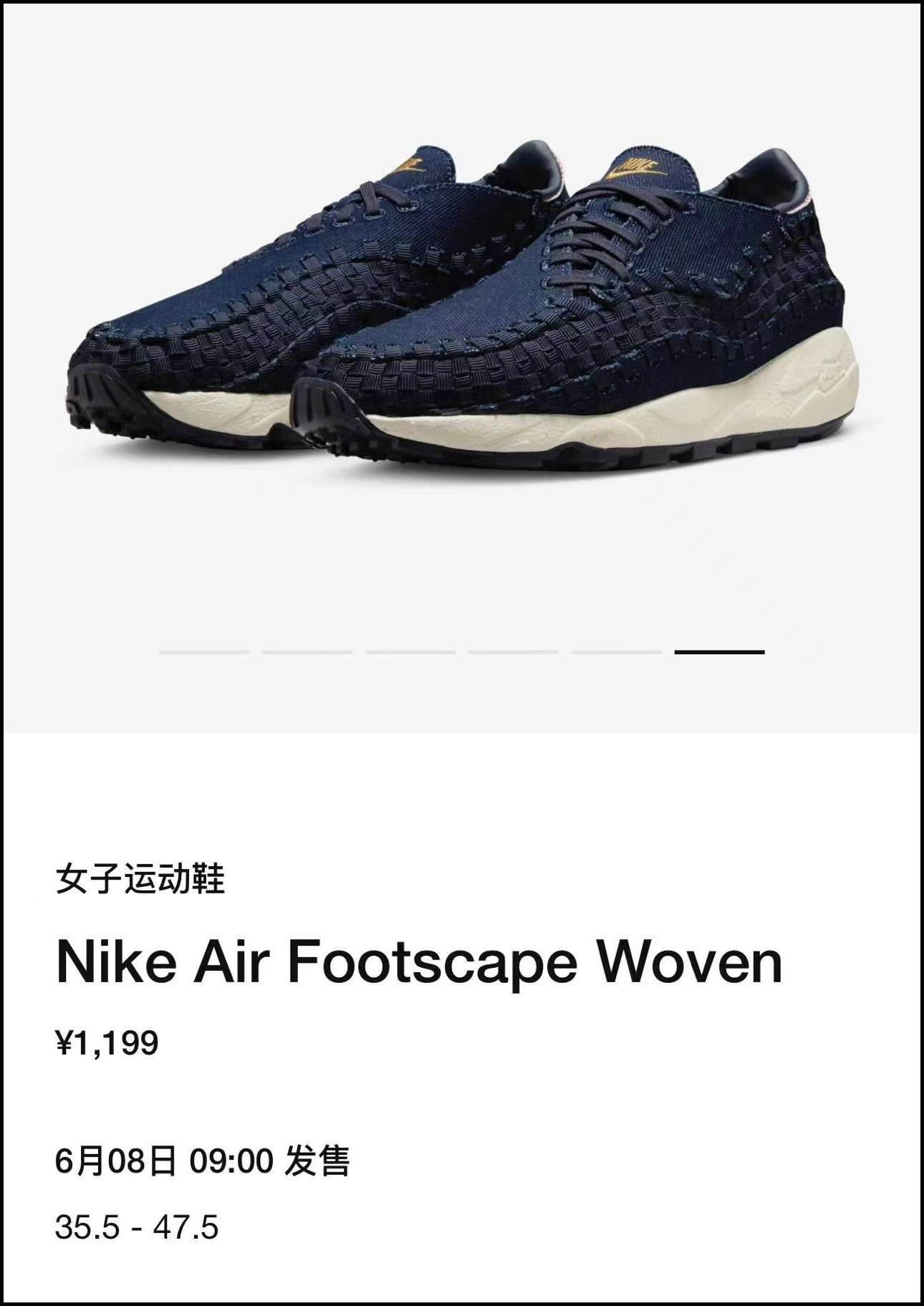This screenshot has width=924, height=1306.
Task: Click the 35.5 - 47.5 size range
Action: coord(137,1227)
